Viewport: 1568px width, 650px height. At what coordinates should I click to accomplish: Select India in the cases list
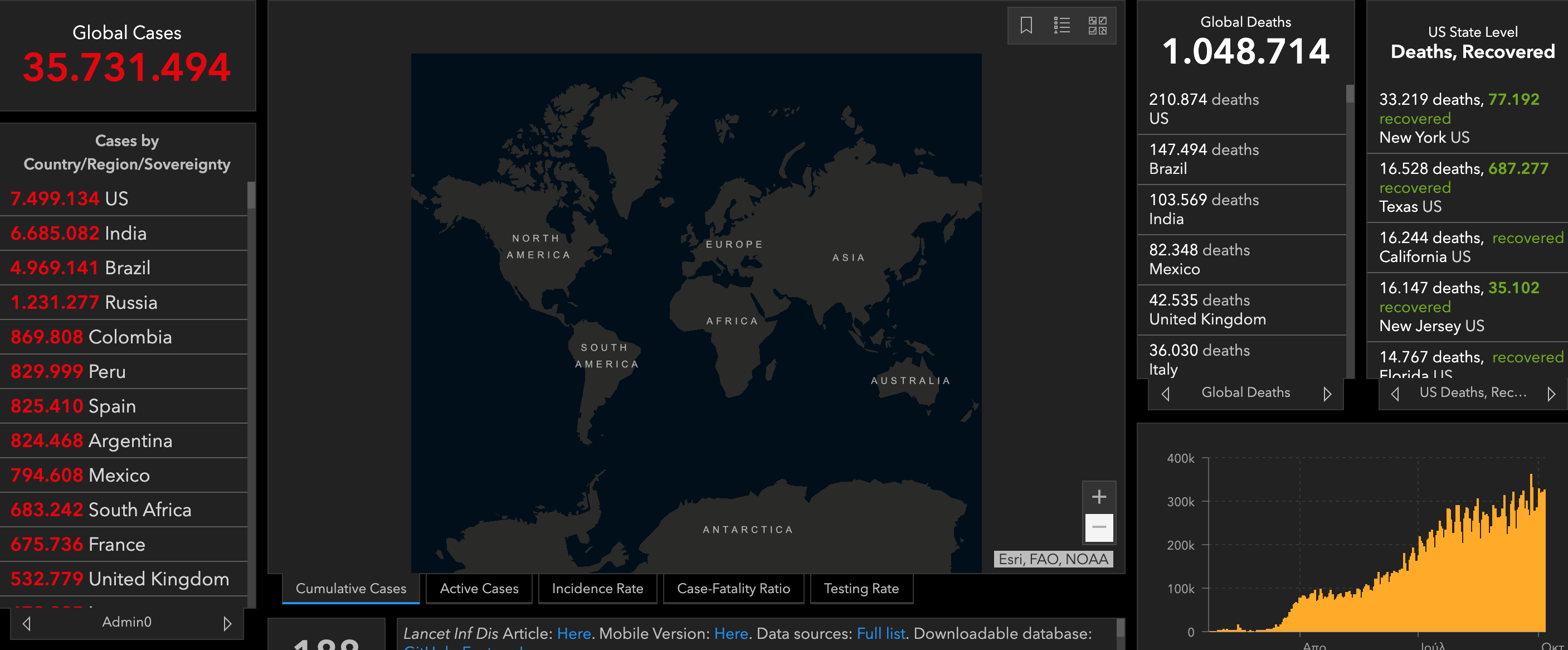(125, 234)
